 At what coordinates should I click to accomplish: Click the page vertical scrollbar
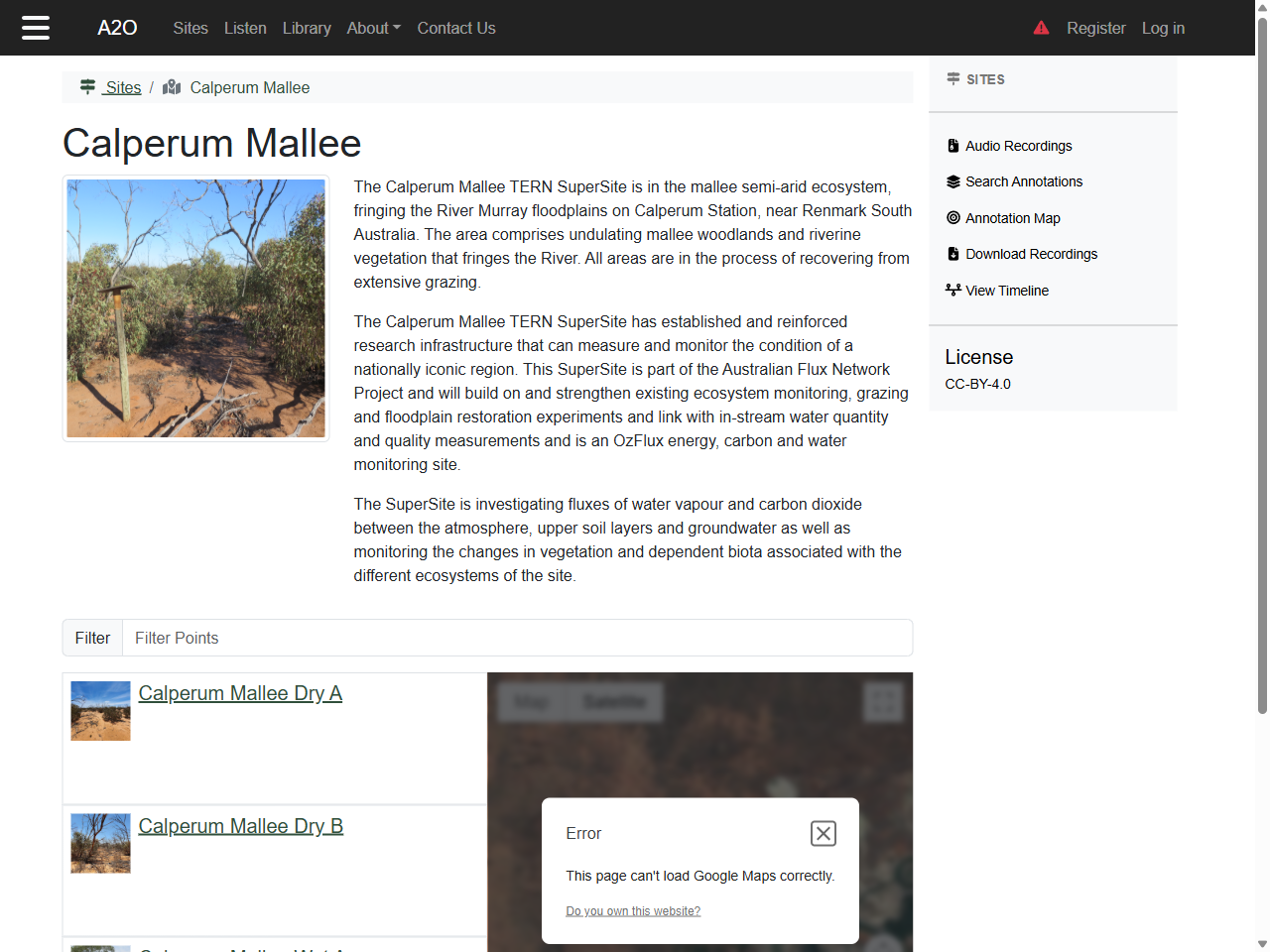pyautogui.click(x=1262, y=367)
